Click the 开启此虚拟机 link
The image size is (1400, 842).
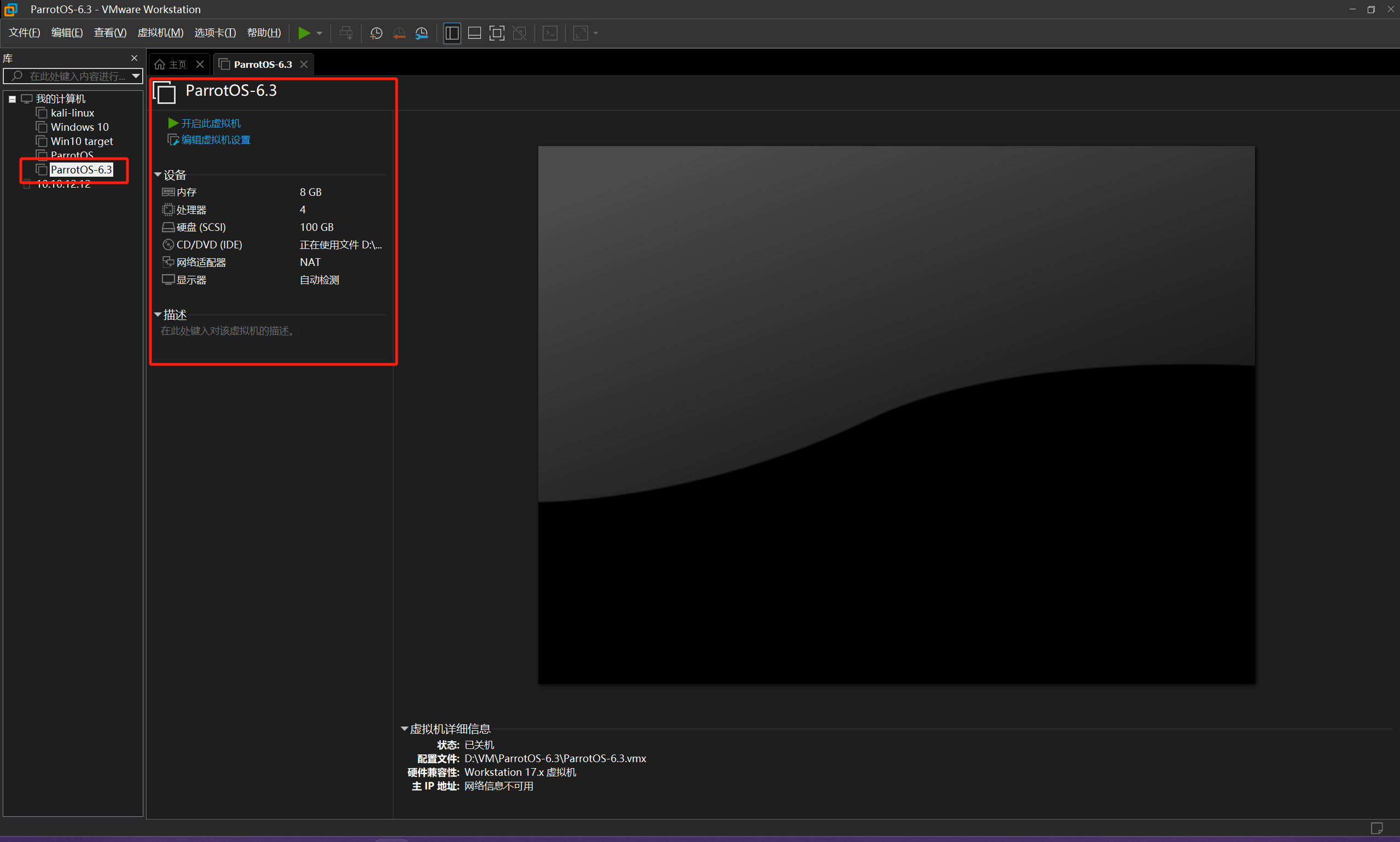pos(211,123)
